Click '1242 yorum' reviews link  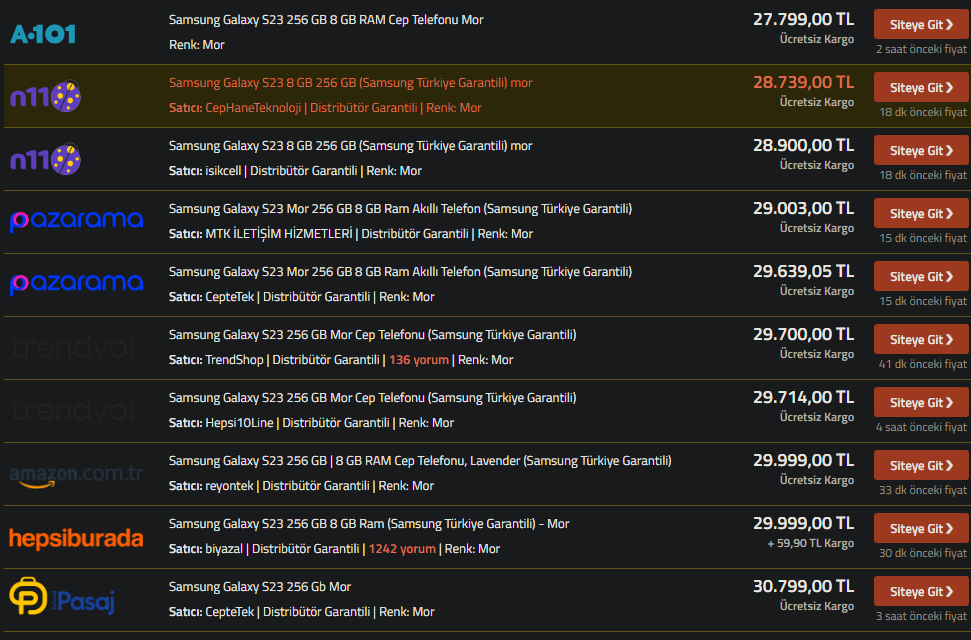pos(402,549)
